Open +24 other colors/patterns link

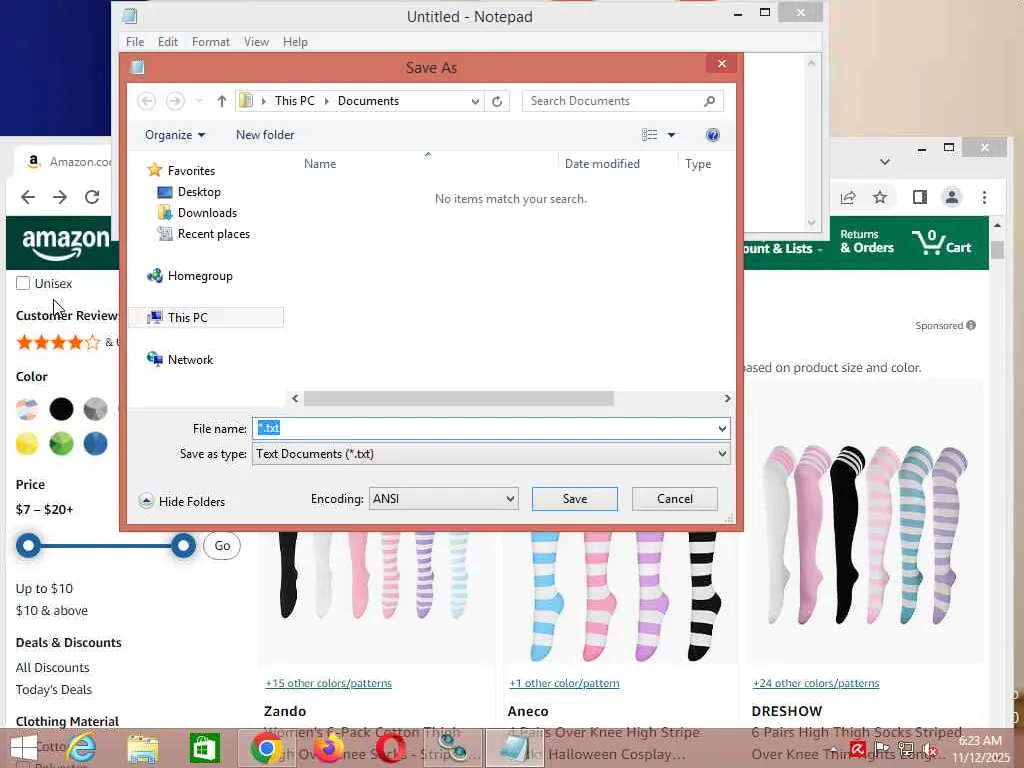tap(816, 683)
